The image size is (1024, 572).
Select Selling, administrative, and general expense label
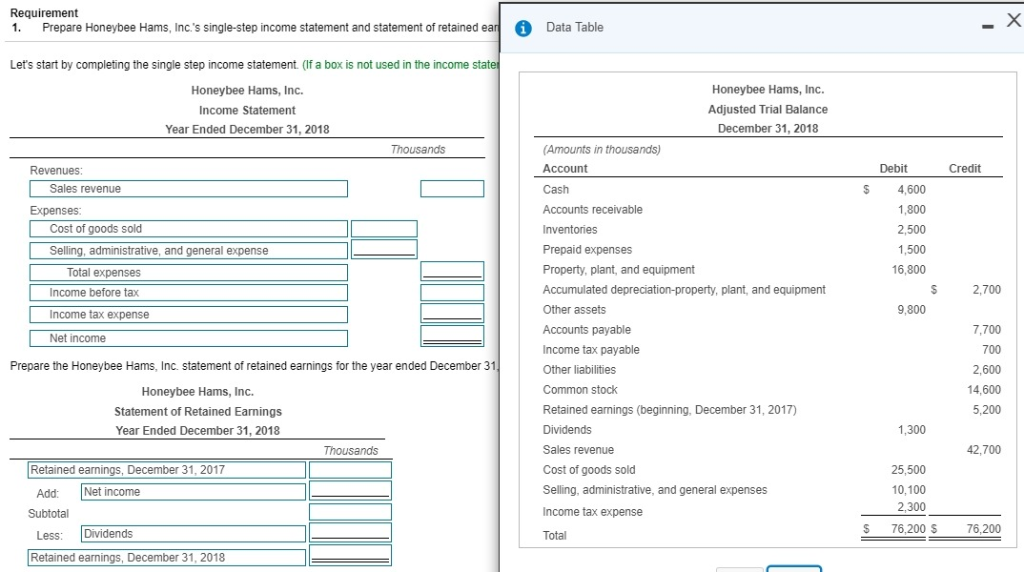(189, 251)
